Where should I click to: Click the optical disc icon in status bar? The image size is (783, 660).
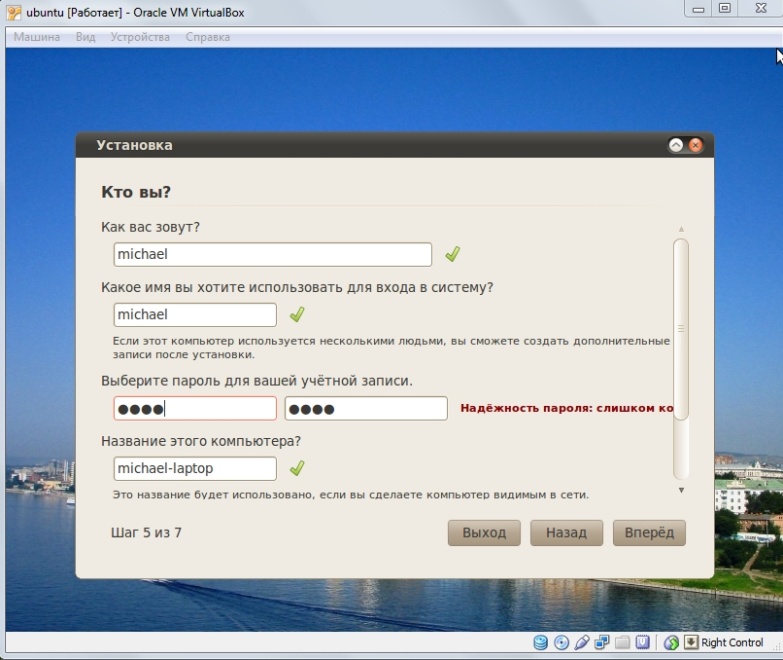[x=561, y=642]
